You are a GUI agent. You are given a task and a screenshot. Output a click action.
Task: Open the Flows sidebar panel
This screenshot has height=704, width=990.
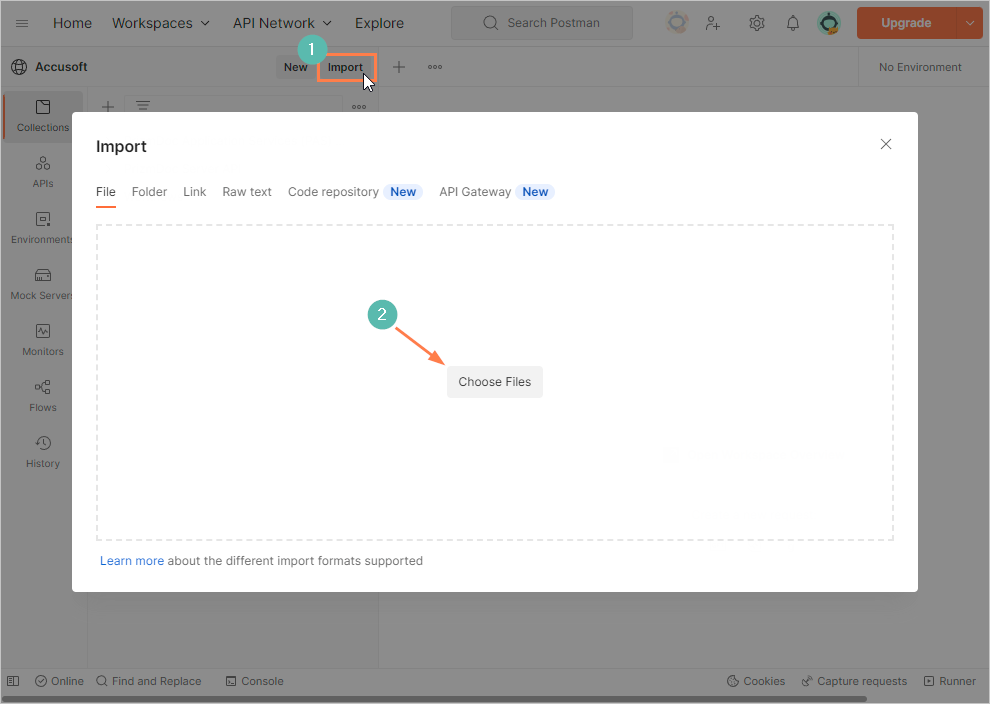point(43,396)
